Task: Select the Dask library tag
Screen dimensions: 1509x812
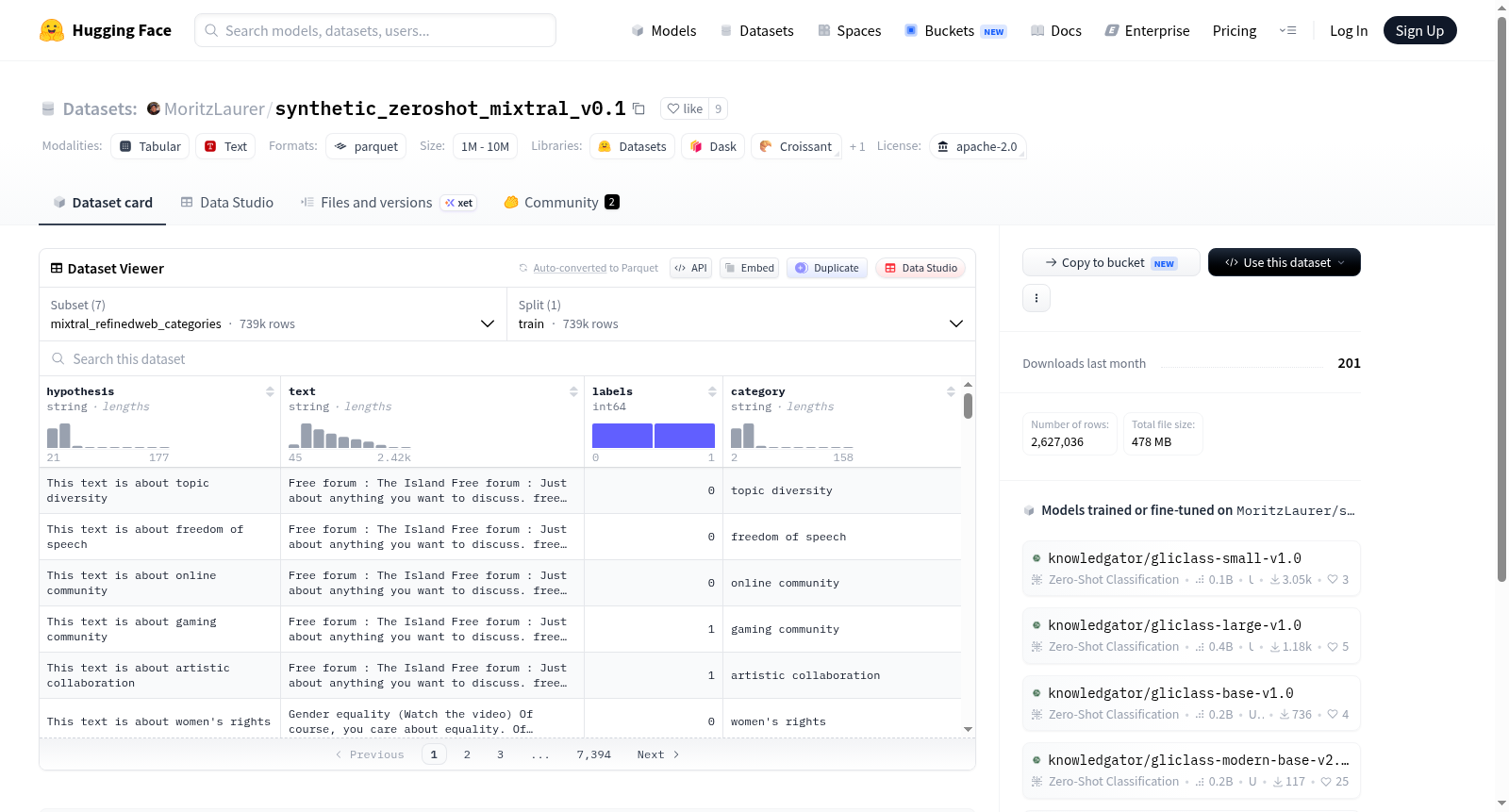Action: (x=713, y=146)
